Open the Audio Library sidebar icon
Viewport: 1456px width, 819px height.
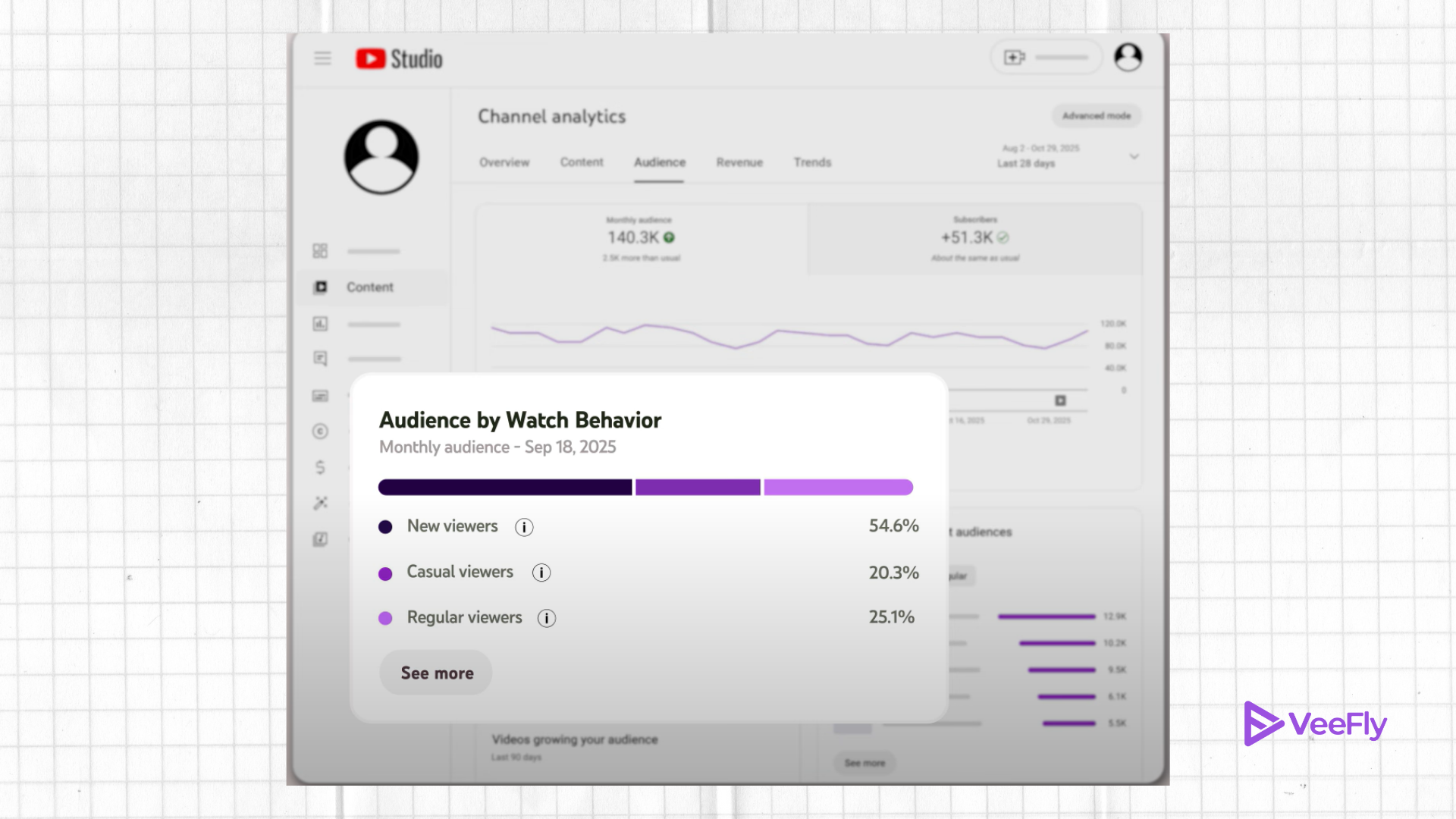(x=321, y=539)
